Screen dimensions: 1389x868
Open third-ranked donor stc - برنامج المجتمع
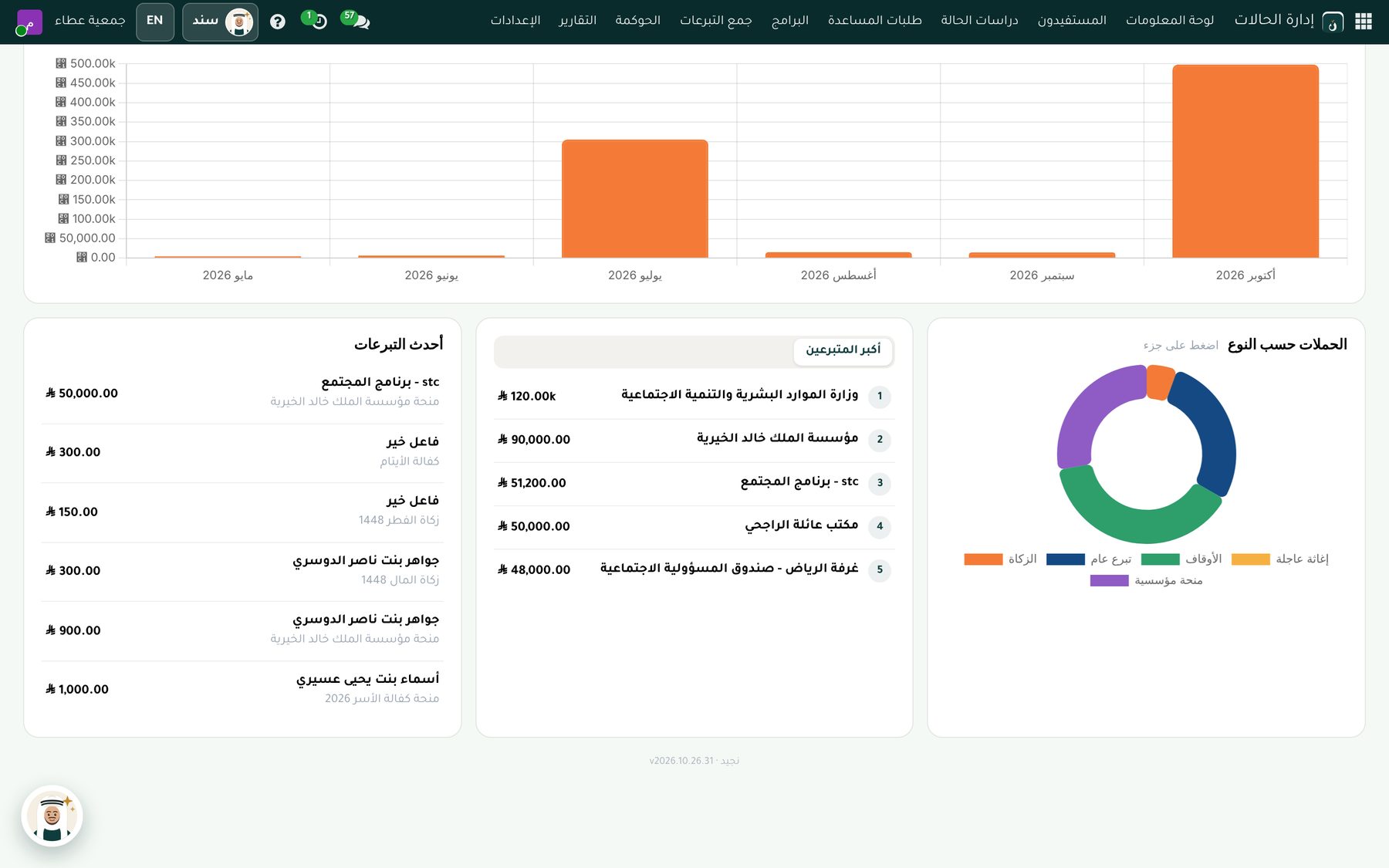tap(694, 483)
